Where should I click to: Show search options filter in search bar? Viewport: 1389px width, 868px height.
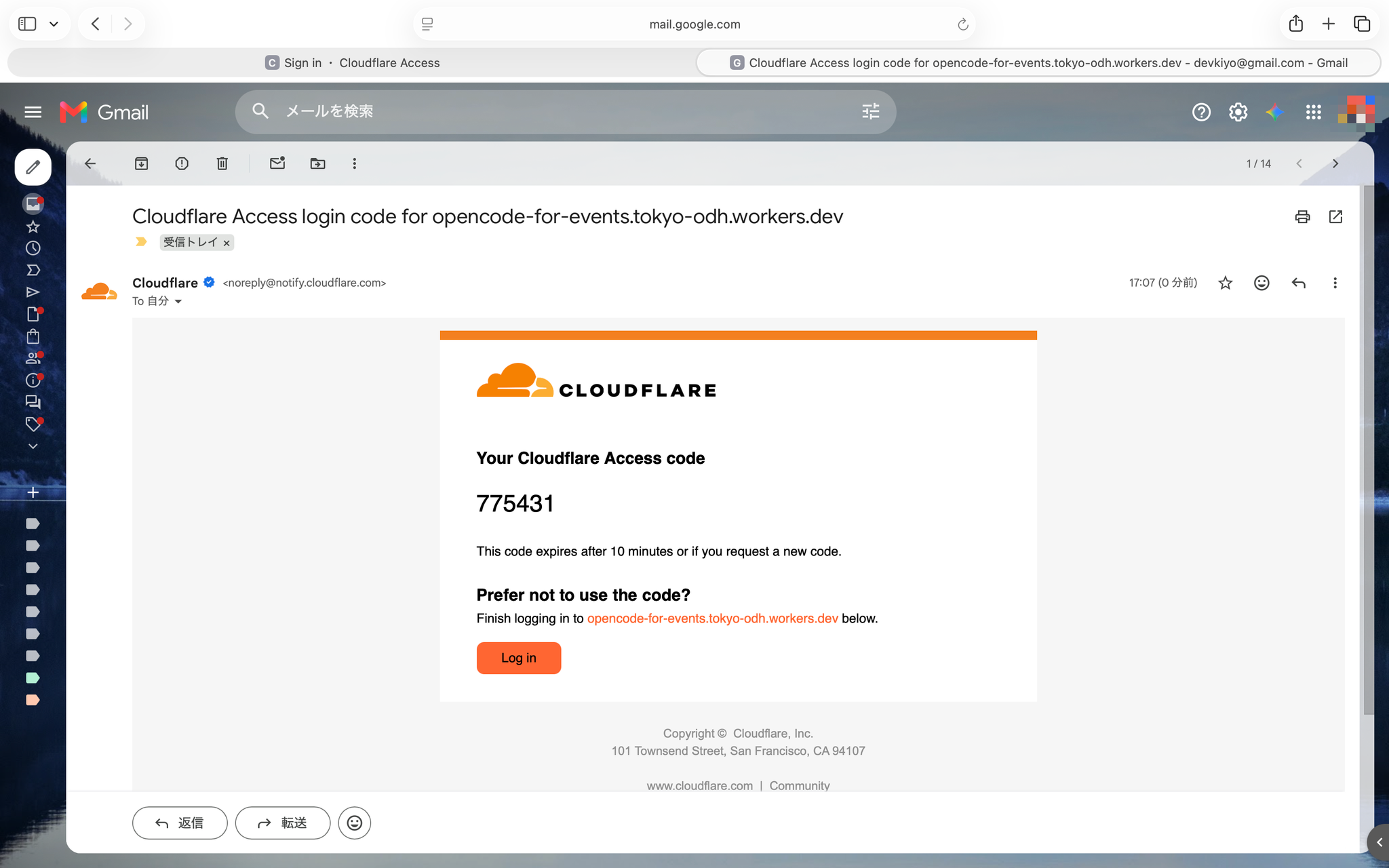coord(871,111)
